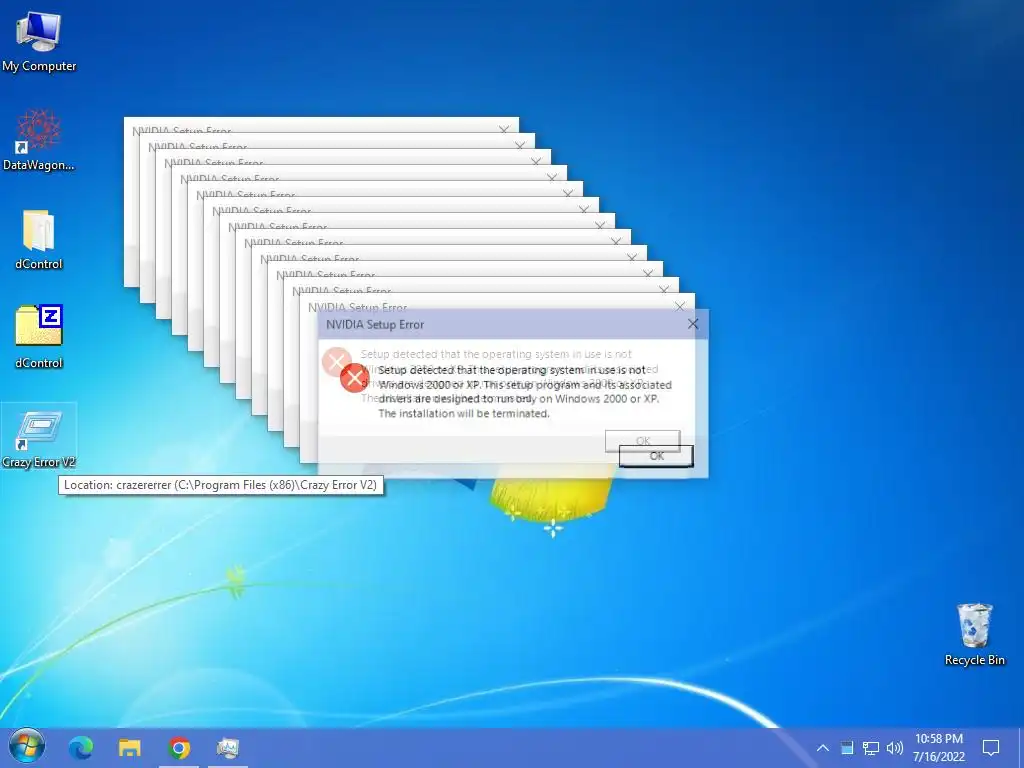Close the front NVIDIA Setup Error dialog
The height and width of the screenshot is (768, 1024).
(x=693, y=324)
